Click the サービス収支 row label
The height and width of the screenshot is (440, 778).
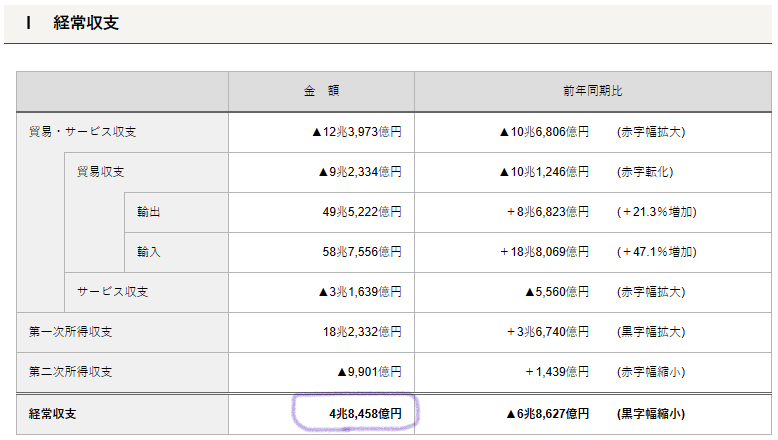coord(113,292)
